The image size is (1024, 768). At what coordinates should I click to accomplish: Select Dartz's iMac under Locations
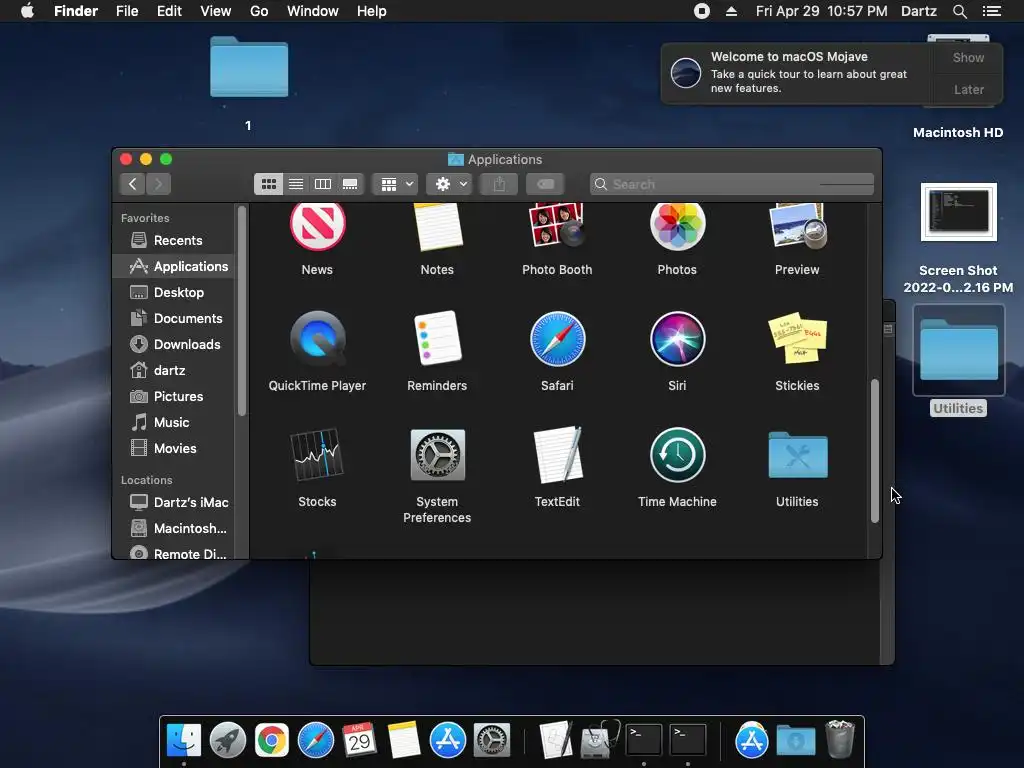pyautogui.click(x=173, y=502)
